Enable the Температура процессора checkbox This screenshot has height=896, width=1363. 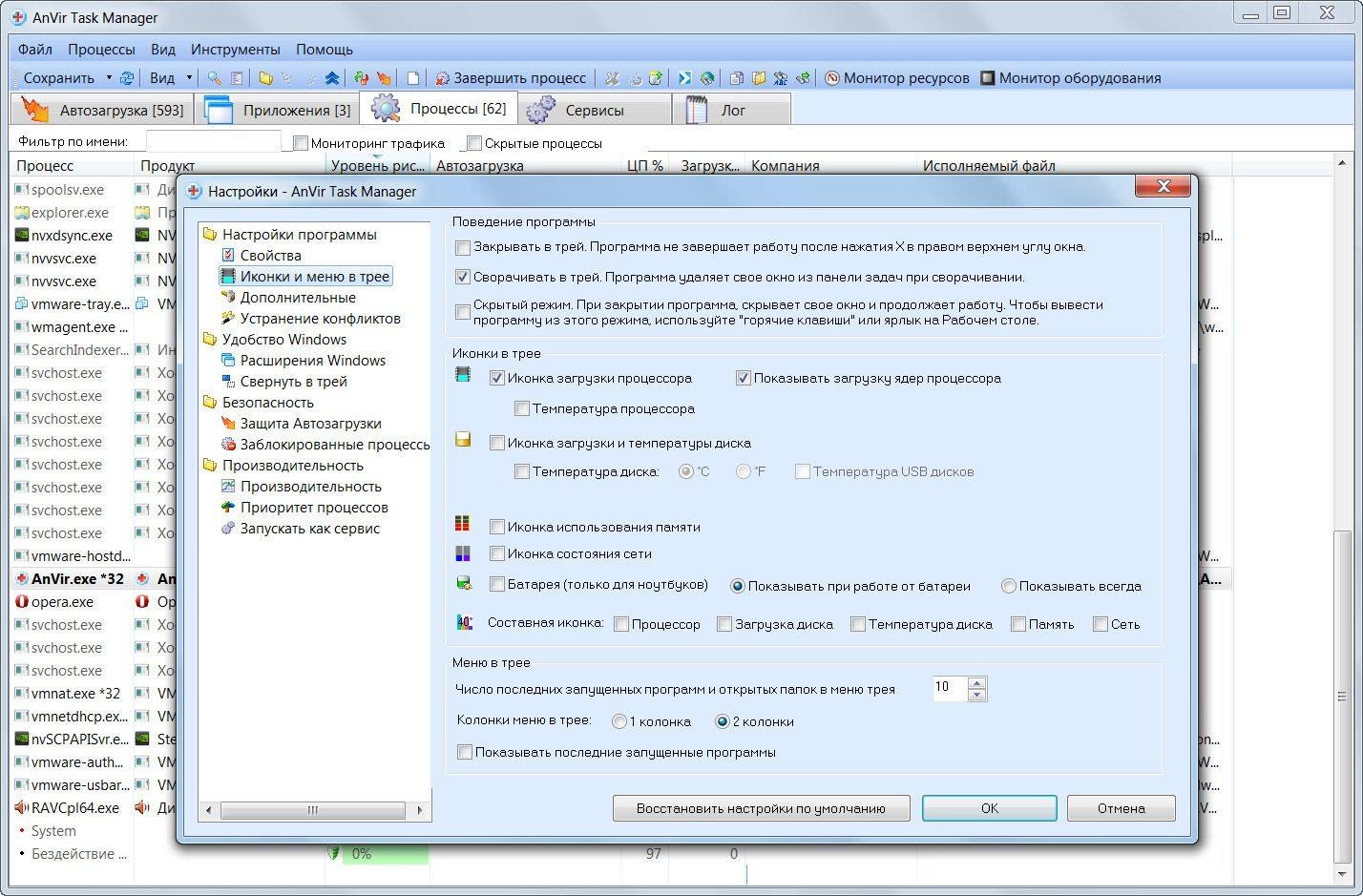click(x=522, y=409)
